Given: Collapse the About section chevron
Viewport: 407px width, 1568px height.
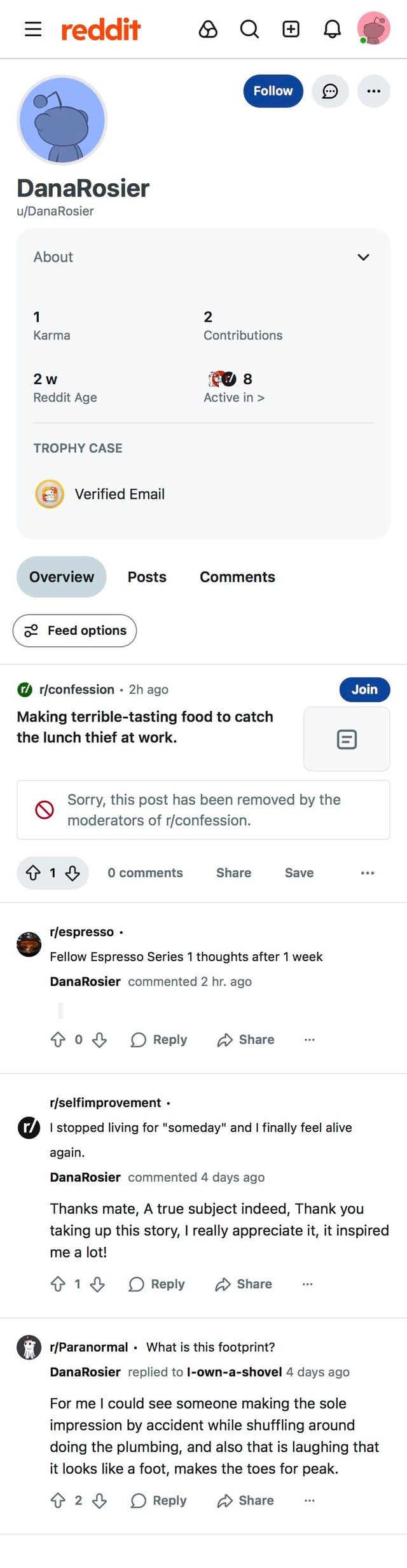Looking at the screenshot, I should (363, 257).
